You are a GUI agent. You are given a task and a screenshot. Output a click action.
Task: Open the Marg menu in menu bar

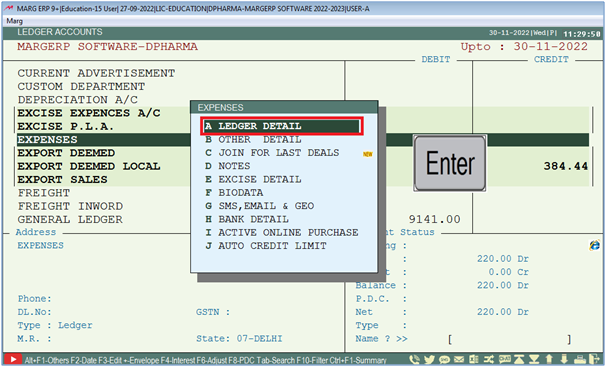(x=15, y=21)
